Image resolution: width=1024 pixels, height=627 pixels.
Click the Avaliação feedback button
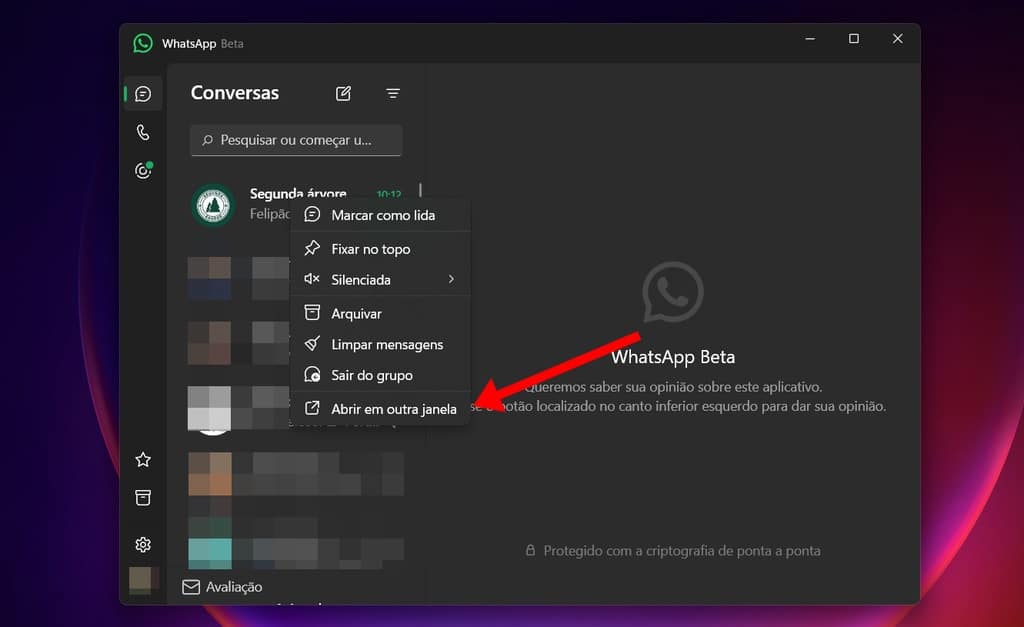click(x=222, y=587)
